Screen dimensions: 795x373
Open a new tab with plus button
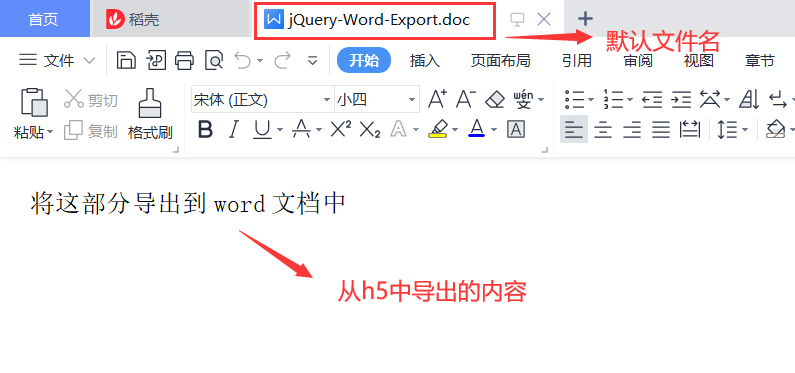point(586,19)
